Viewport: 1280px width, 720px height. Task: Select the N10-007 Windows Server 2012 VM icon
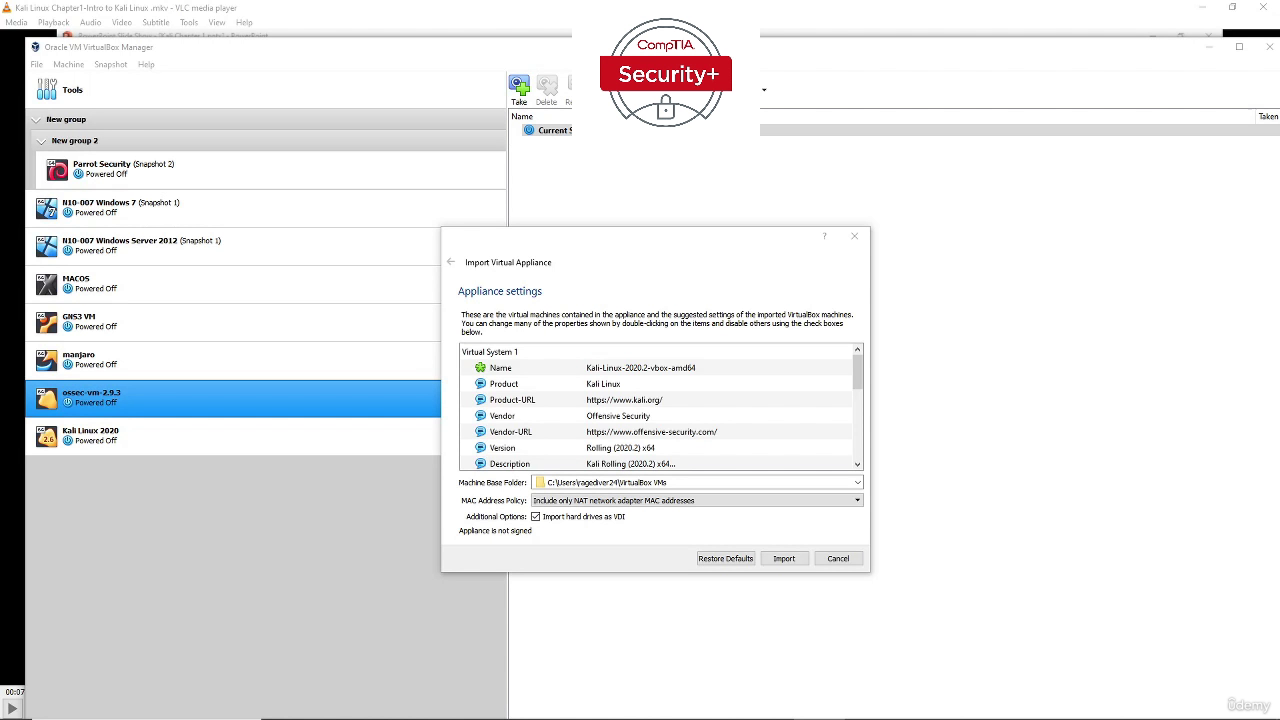(47, 246)
